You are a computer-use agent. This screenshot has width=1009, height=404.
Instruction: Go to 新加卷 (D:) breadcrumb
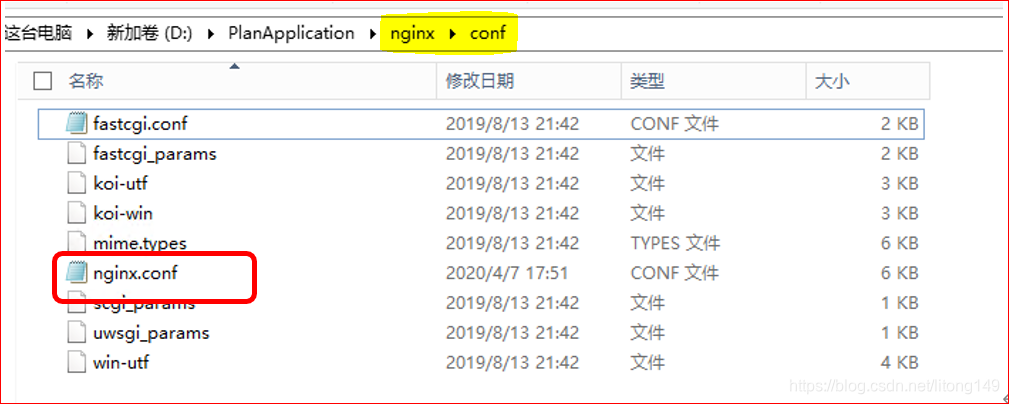click(x=150, y=33)
